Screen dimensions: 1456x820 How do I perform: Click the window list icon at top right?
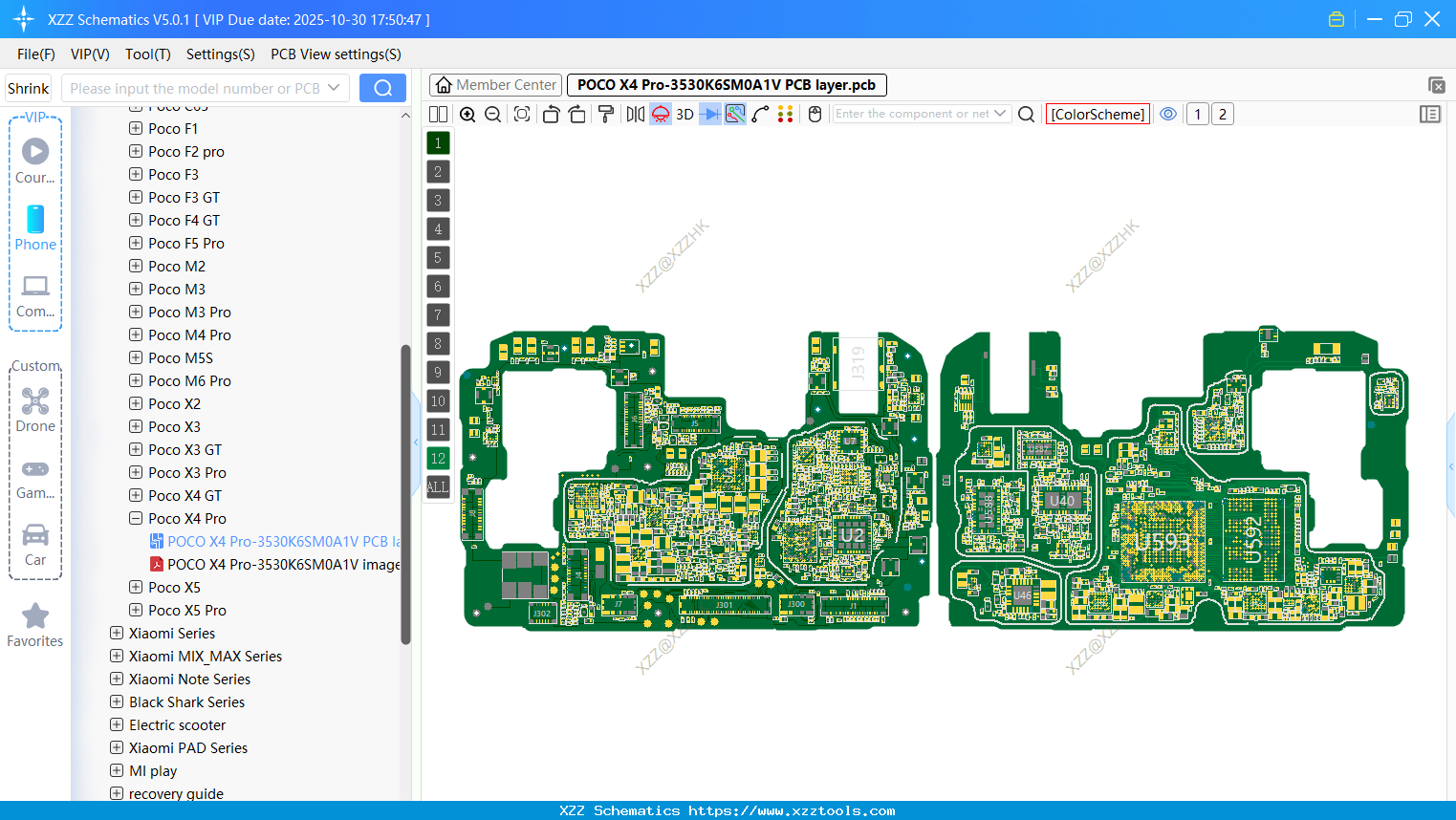point(1436,85)
